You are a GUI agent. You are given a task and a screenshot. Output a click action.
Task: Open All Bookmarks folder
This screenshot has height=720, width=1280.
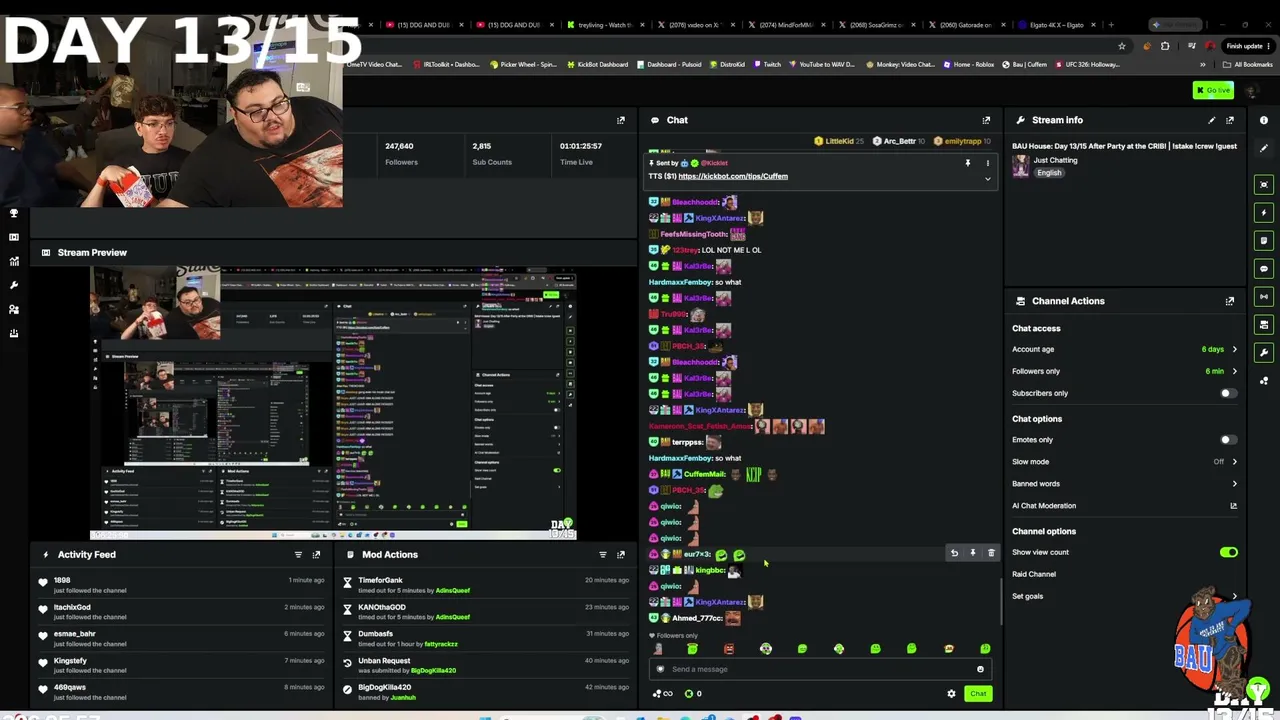pyautogui.click(x=1247, y=65)
